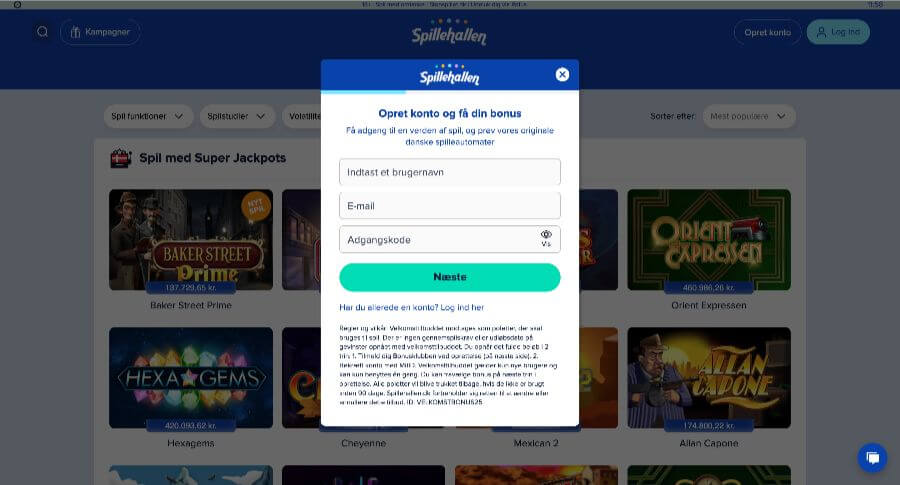The height and width of the screenshot is (485, 900).
Task: Open the Mest populære sort dropdown
Action: (748, 117)
